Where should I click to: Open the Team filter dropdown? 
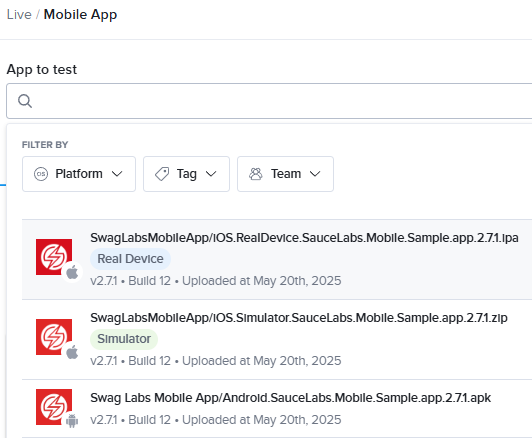[x=285, y=174]
